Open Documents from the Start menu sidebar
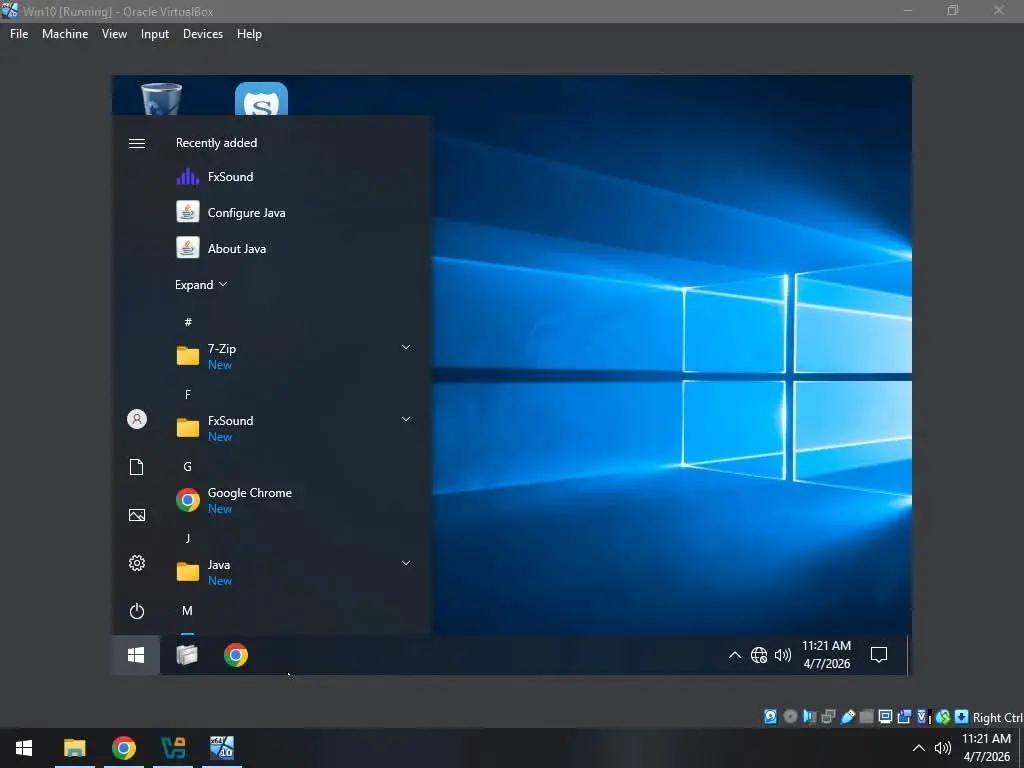Viewport: 1024px width, 768px height. 136,467
